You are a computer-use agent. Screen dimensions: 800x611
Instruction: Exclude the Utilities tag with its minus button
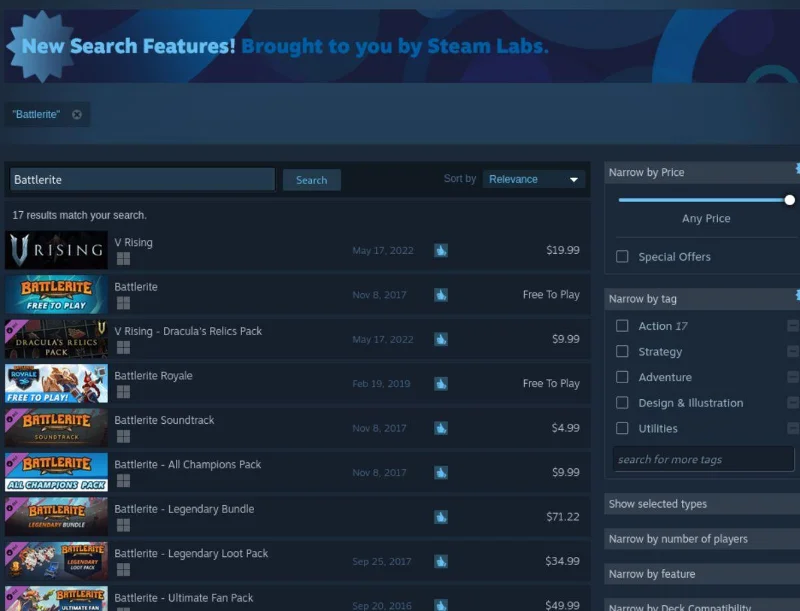tap(793, 427)
